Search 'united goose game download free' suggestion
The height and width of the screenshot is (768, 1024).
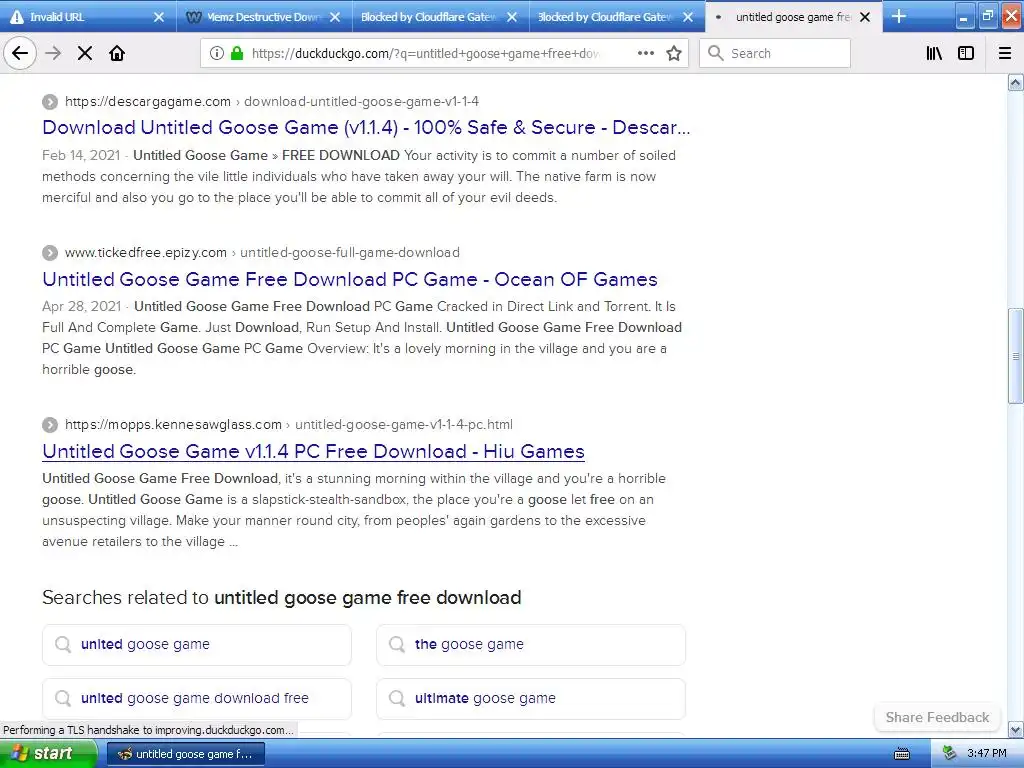[197, 699]
